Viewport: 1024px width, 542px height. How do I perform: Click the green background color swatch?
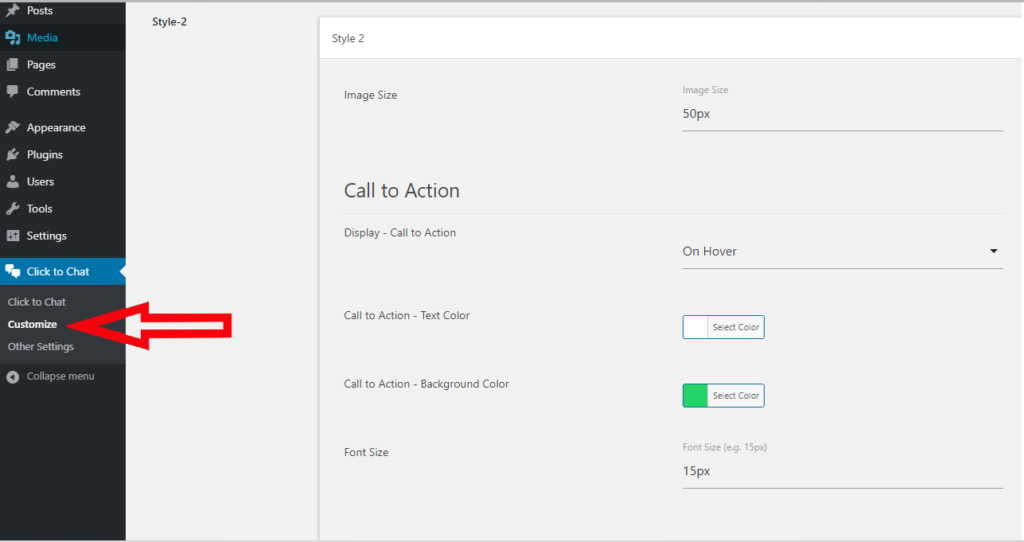point(695,396)
